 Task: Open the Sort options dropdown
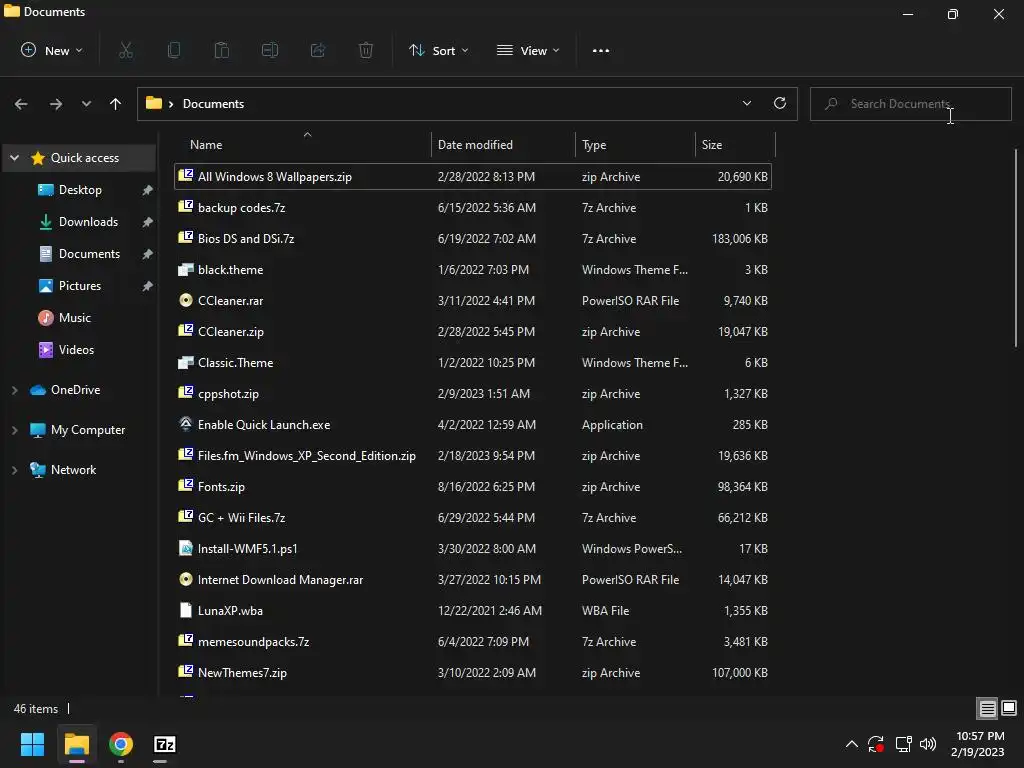438,50
